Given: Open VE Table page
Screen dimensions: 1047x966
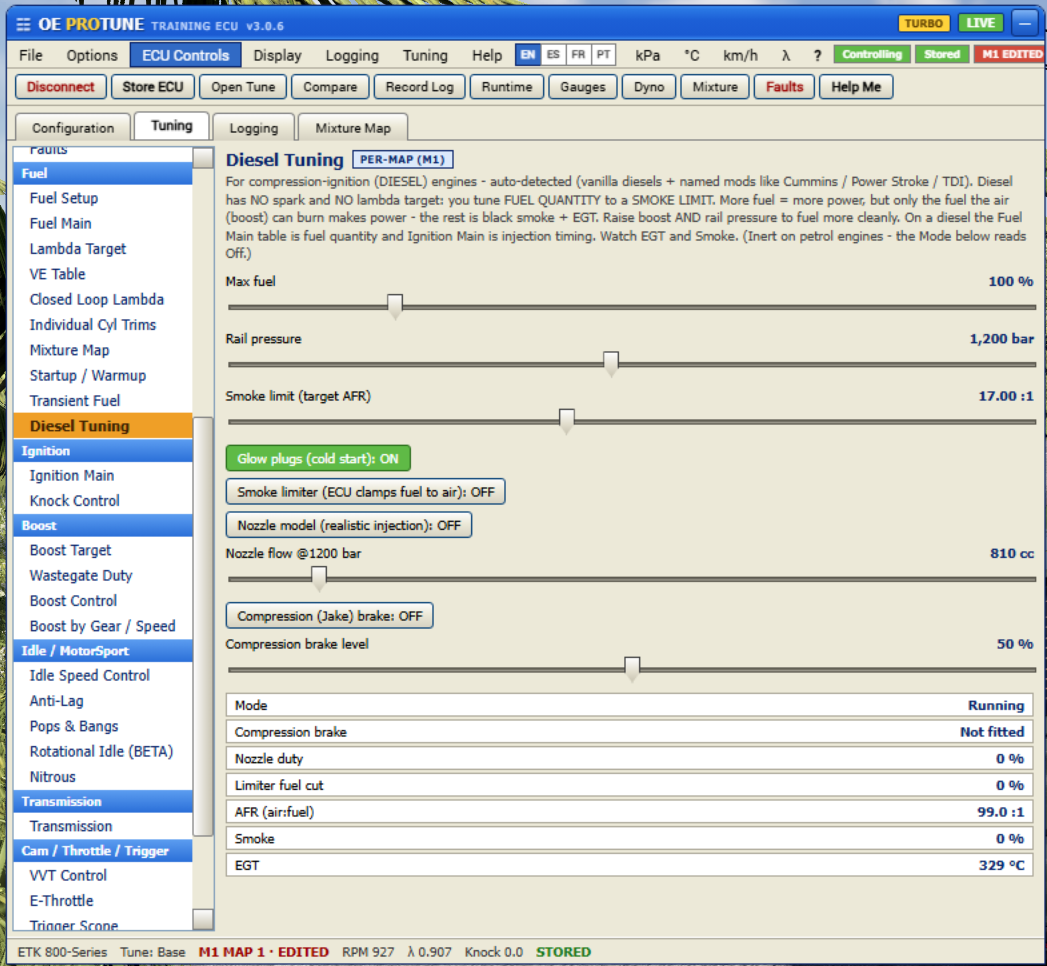Looking at the screenshot, I should (103, 274).
